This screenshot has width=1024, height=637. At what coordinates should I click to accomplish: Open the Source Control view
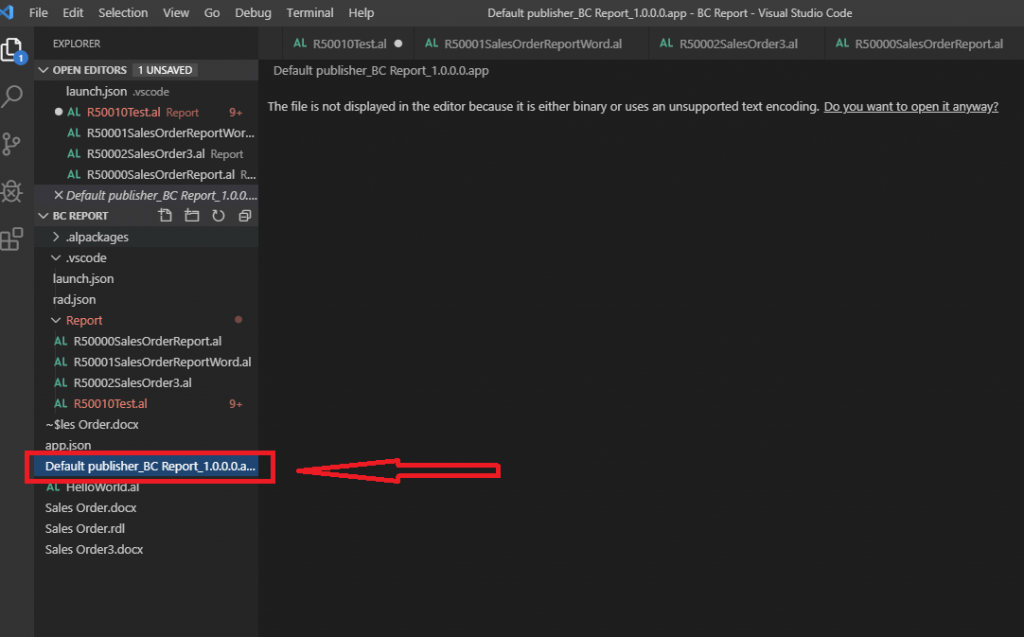coord(13,145)
